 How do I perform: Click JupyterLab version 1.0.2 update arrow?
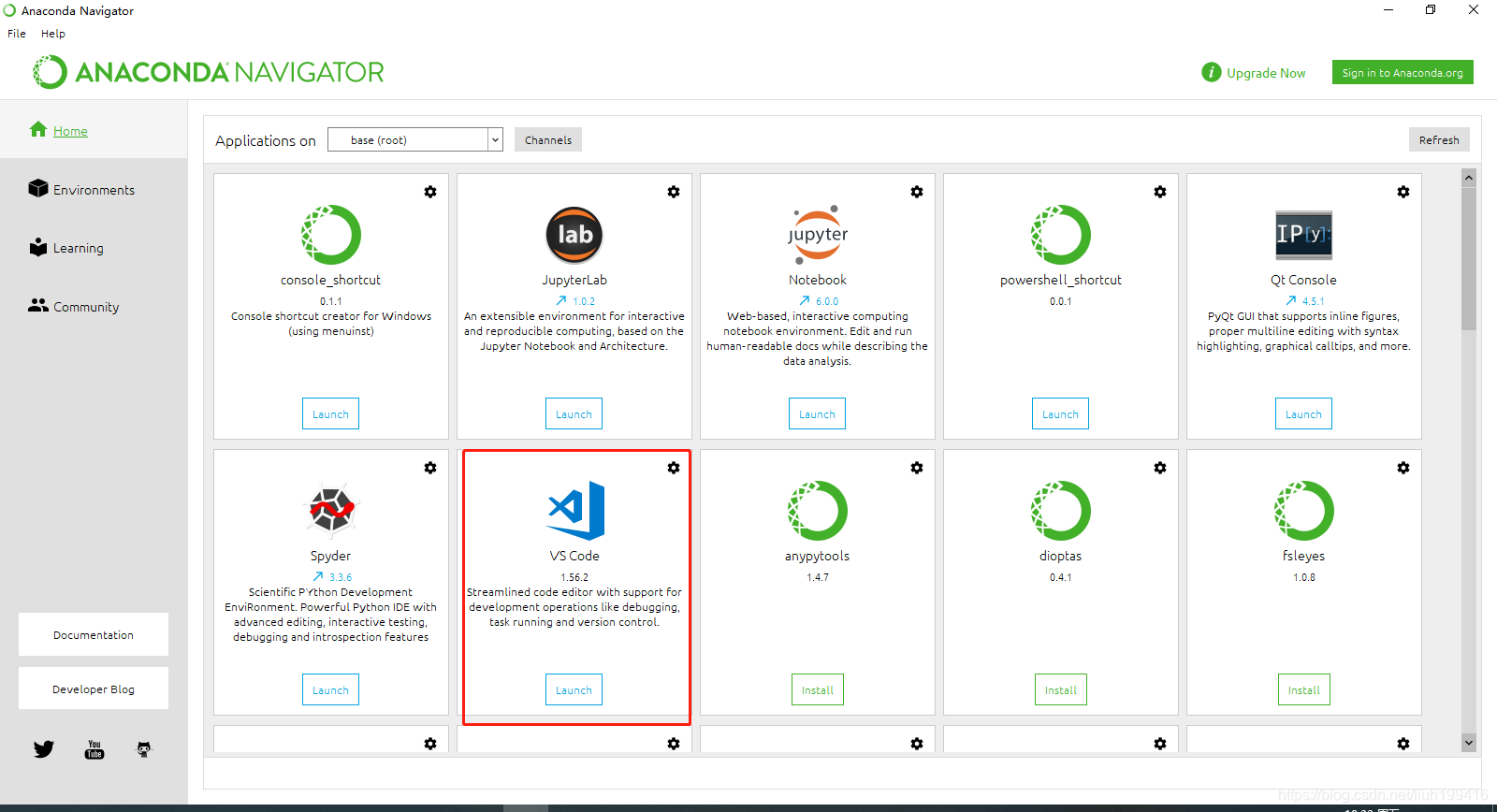point(561,300)
